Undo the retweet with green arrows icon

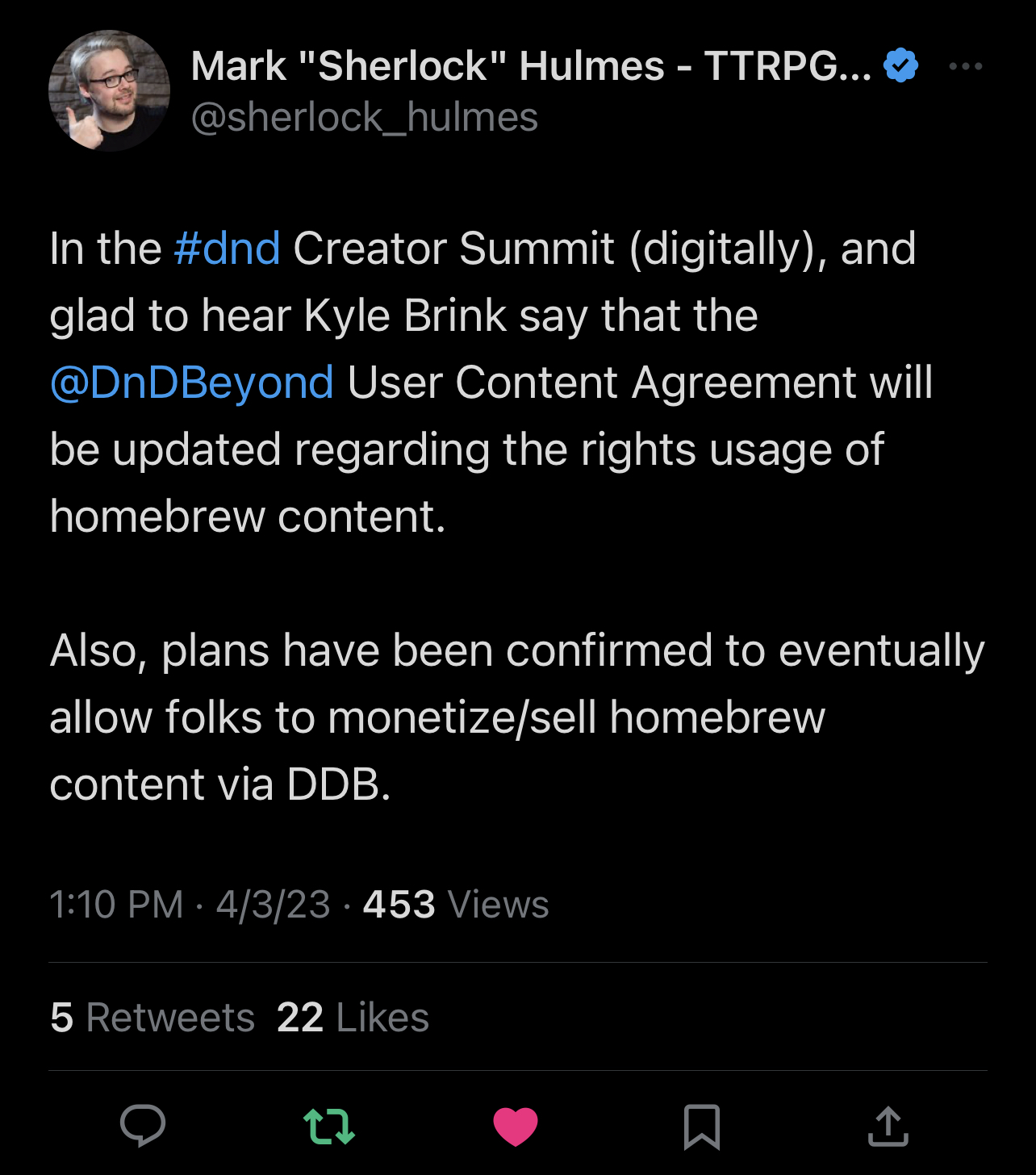pyautogui.click(x=328, y=1126)
